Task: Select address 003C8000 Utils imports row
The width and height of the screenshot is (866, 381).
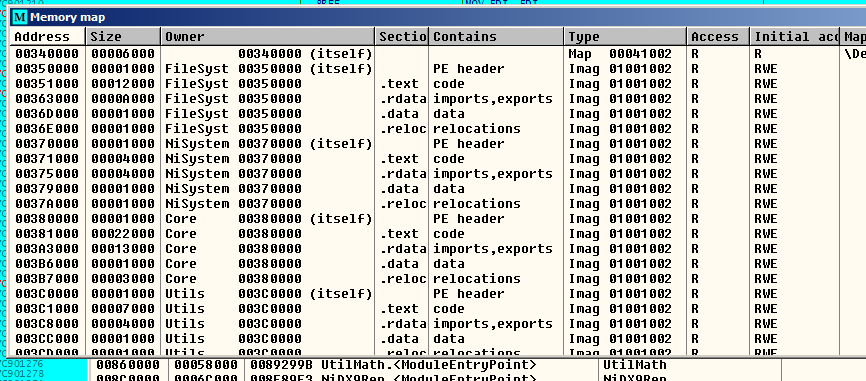Action: coord(438,323)
